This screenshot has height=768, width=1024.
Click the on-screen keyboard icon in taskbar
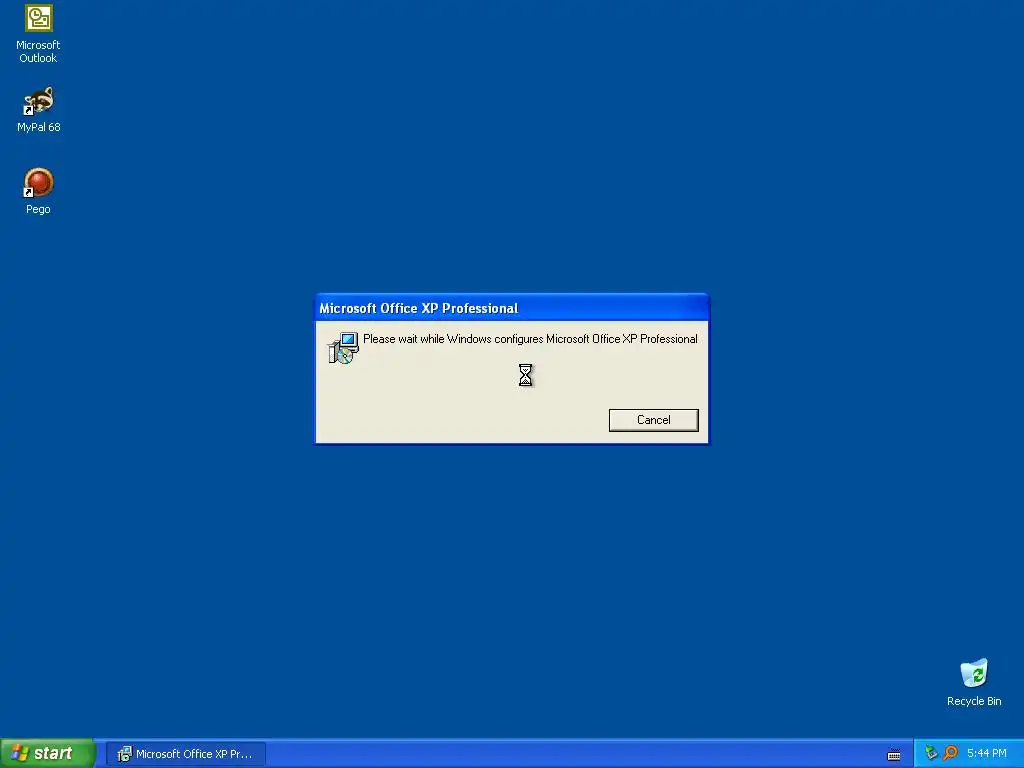click(x=894, y=755)
